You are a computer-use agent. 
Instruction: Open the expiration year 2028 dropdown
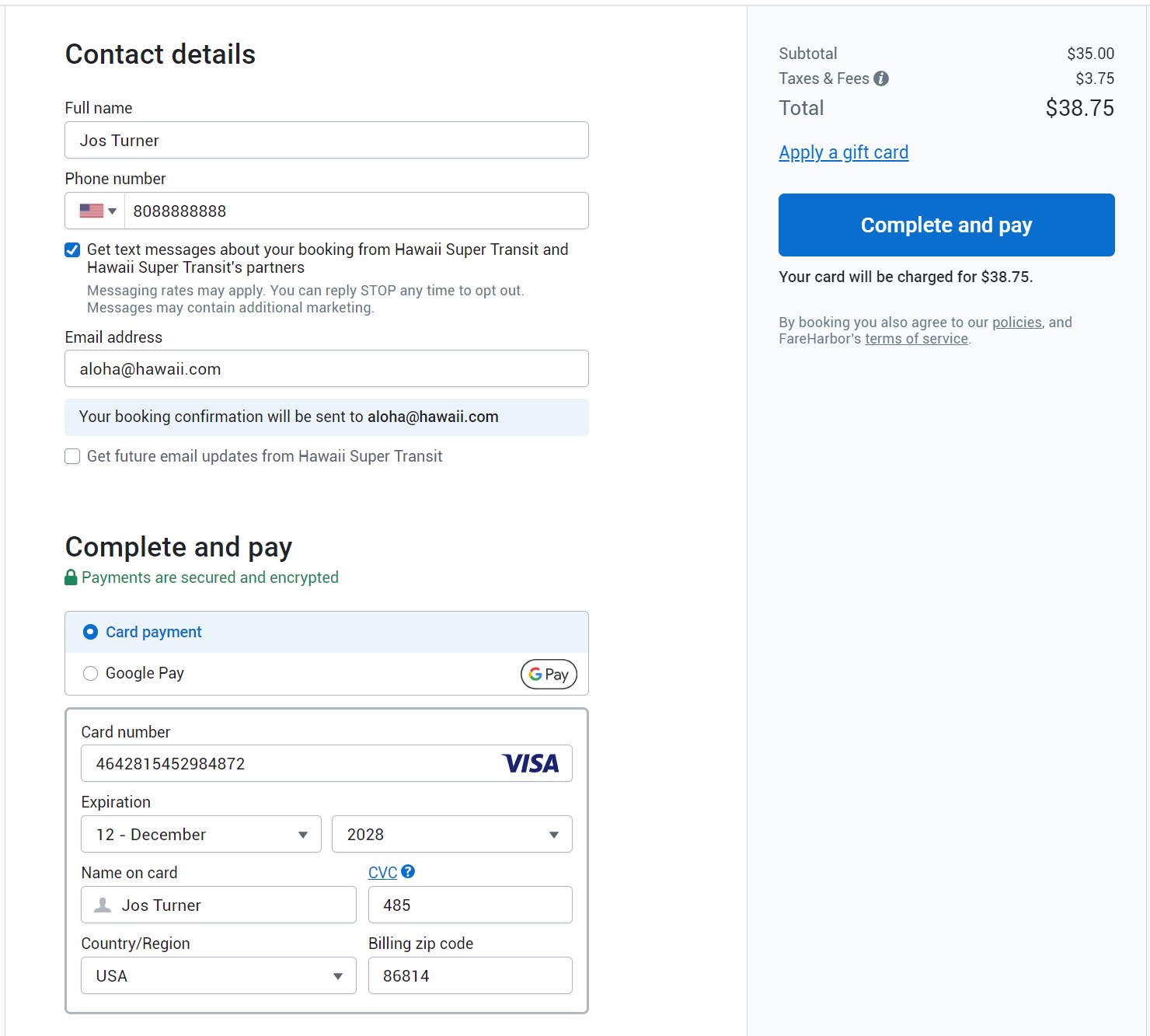(x=451, y=834)
